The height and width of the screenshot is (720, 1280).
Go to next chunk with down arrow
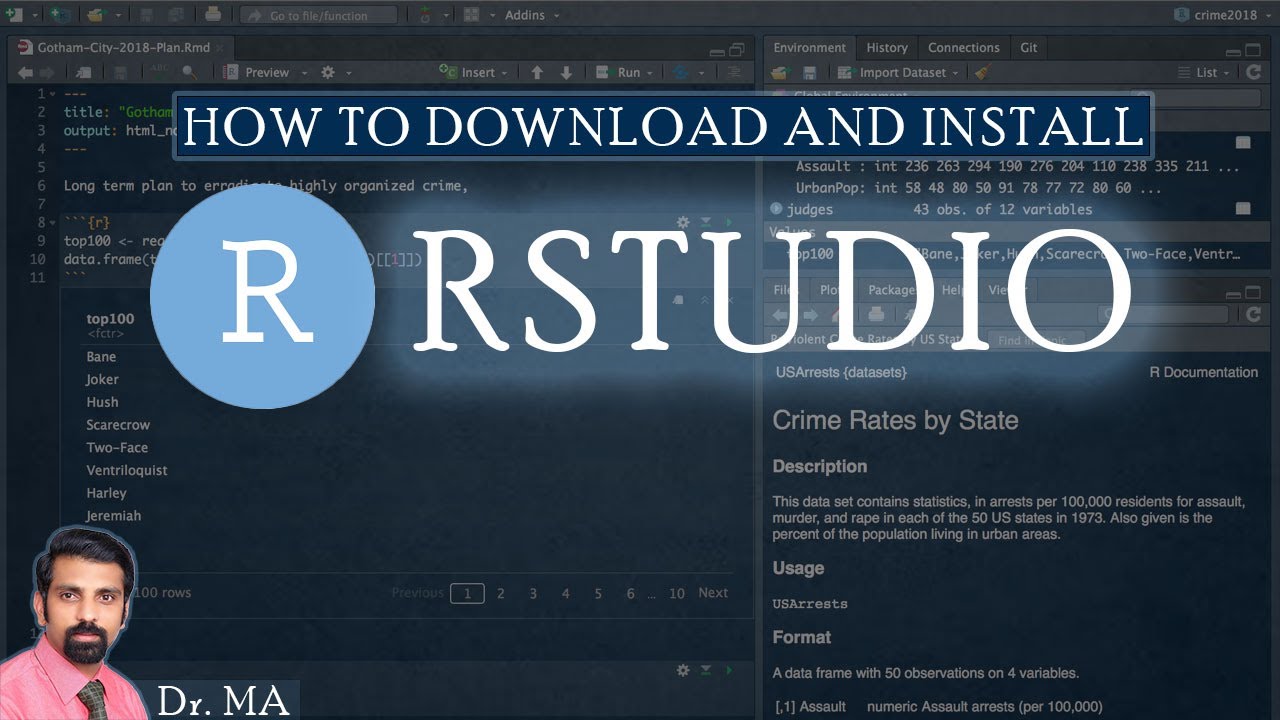tap(566, 72)
